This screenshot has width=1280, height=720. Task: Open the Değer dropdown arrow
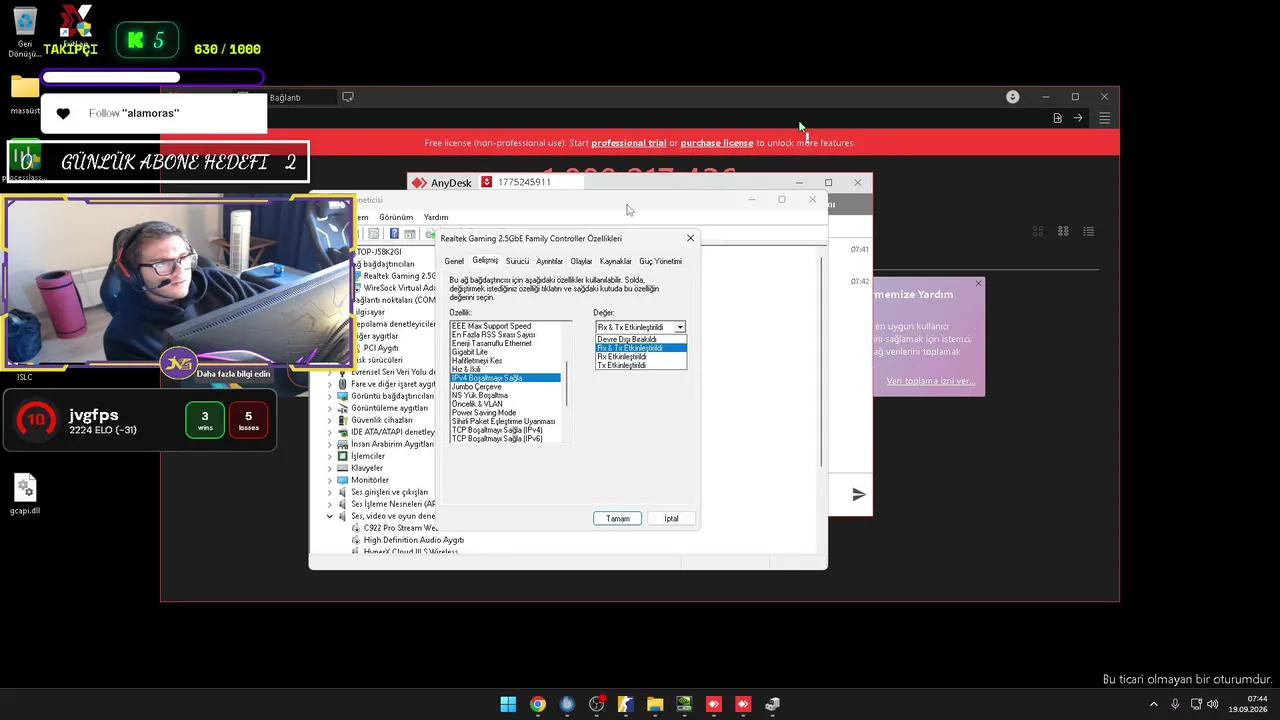(680, 327)
